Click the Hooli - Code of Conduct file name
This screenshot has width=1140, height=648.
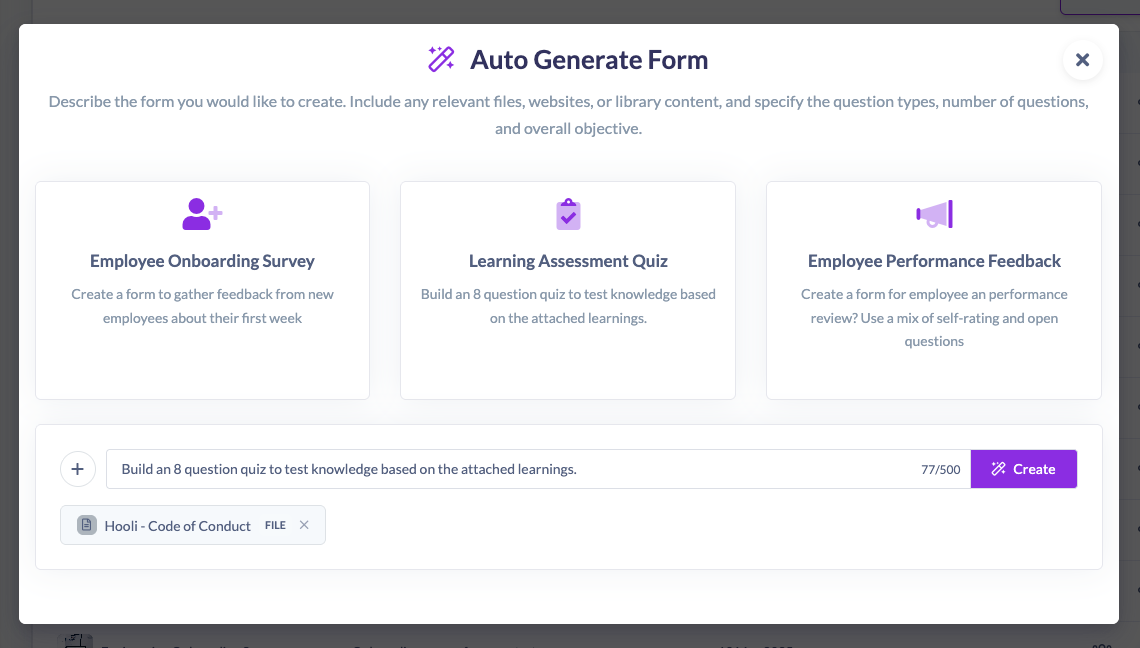point(177,525)
